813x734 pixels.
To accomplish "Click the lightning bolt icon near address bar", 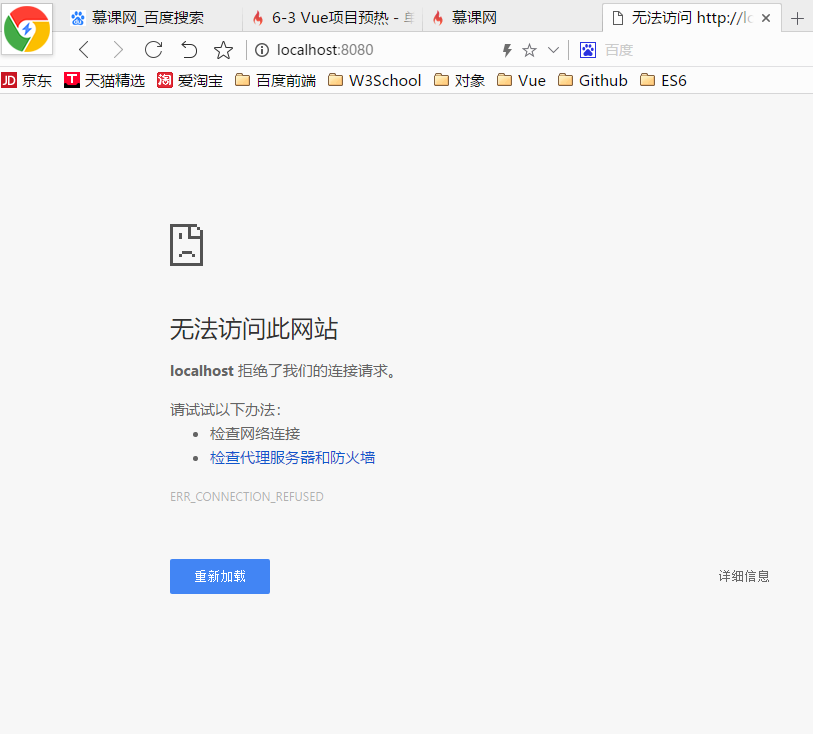I will [x=507, y=49].
